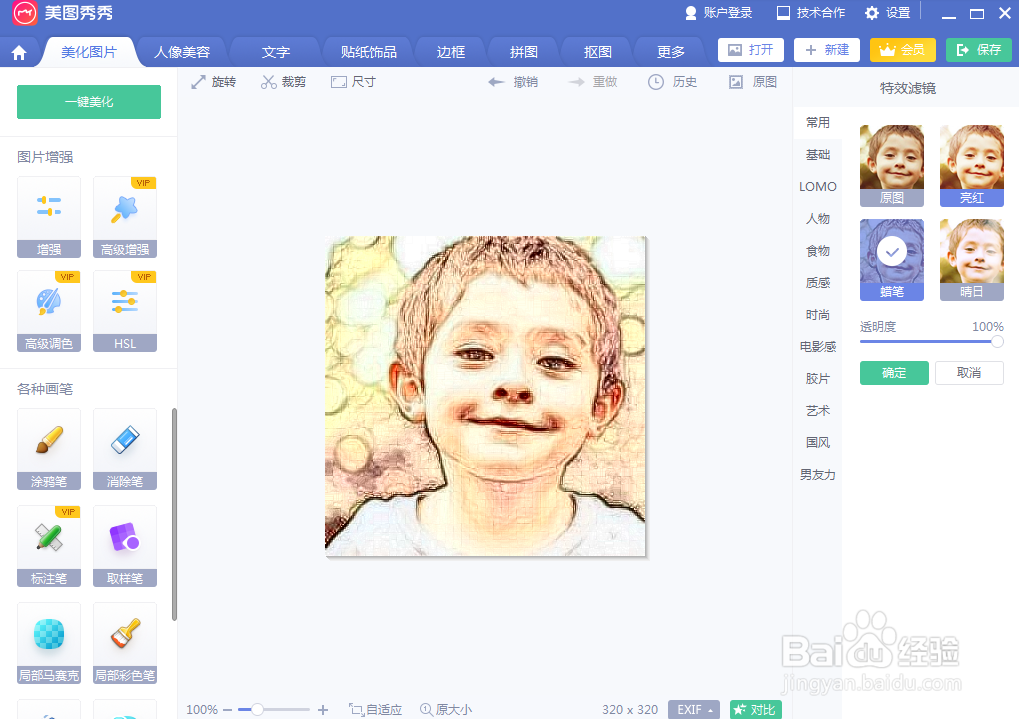1019x719 pixels.
Task: Open the 高级调色 color grading tool
Action: (x=49, y=311)
